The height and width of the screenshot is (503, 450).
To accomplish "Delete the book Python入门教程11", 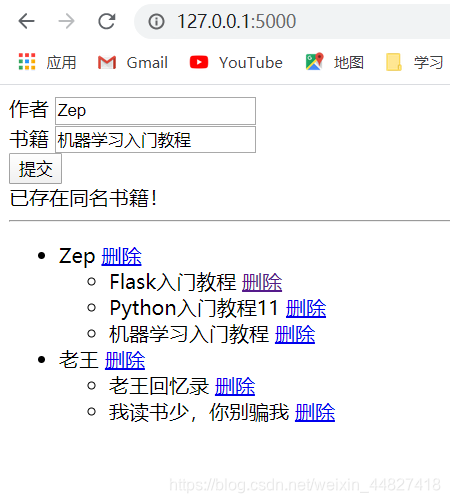I will [306, 308].
